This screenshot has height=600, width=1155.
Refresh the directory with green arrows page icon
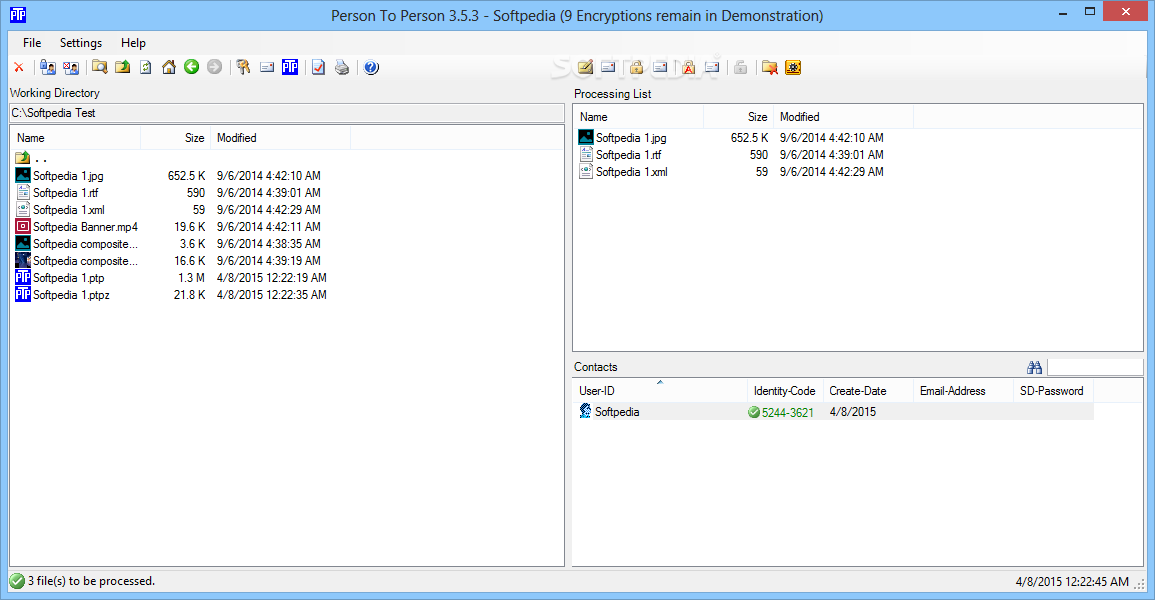pyautogui.click(x=146, y=68)
